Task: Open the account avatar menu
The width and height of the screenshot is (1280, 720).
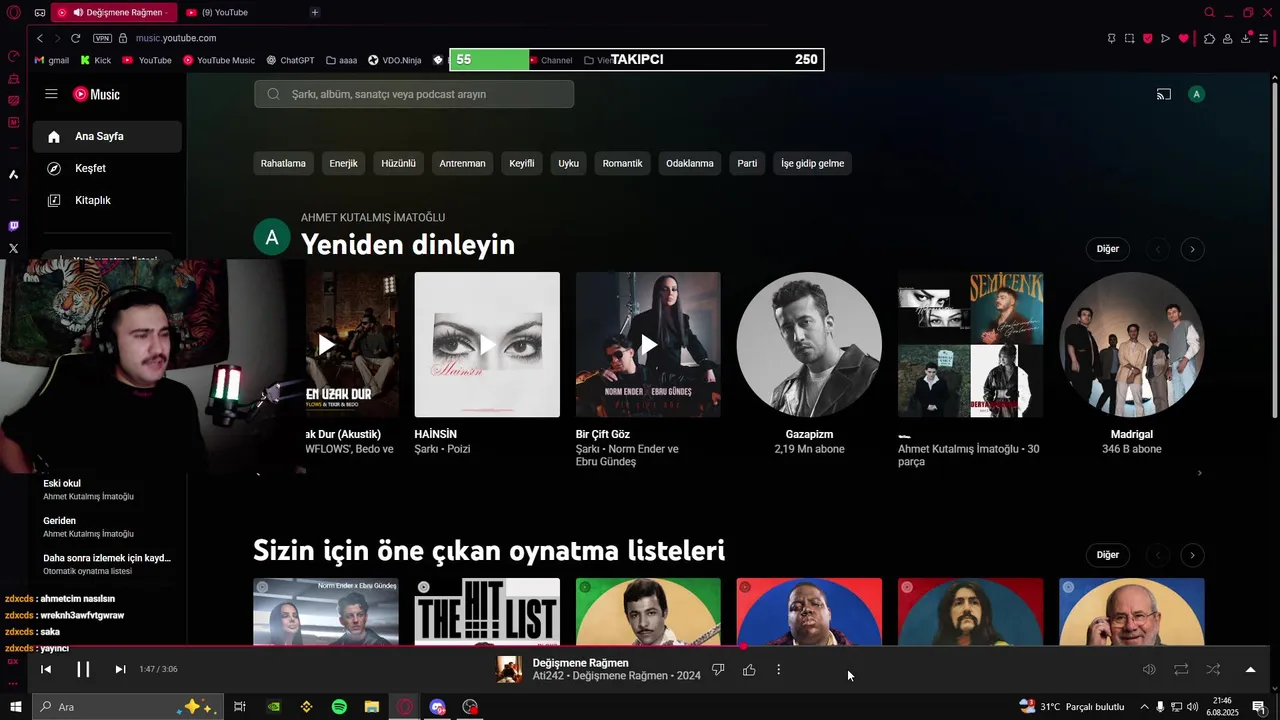Action: [1196, 94]
